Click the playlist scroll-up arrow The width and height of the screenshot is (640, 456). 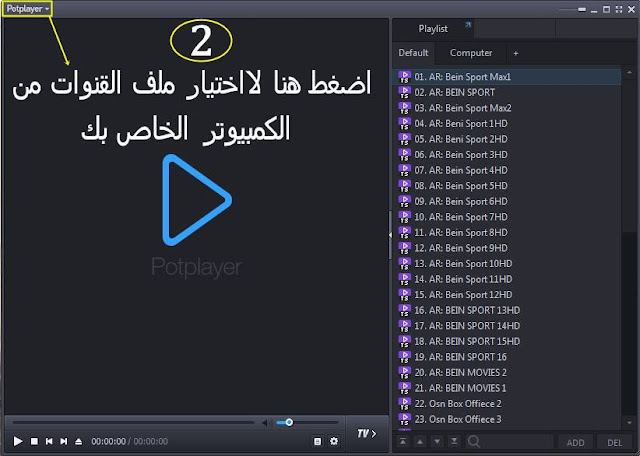coord(629,73)
